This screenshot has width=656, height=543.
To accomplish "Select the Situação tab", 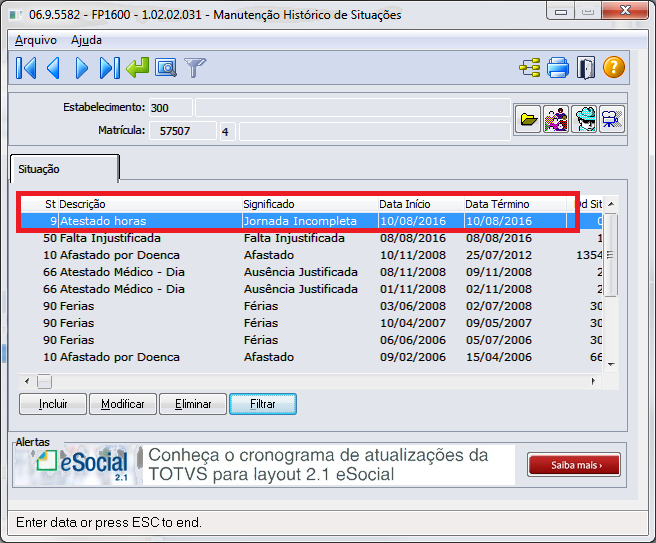I will pyautogui.click(x=65, y=169).
